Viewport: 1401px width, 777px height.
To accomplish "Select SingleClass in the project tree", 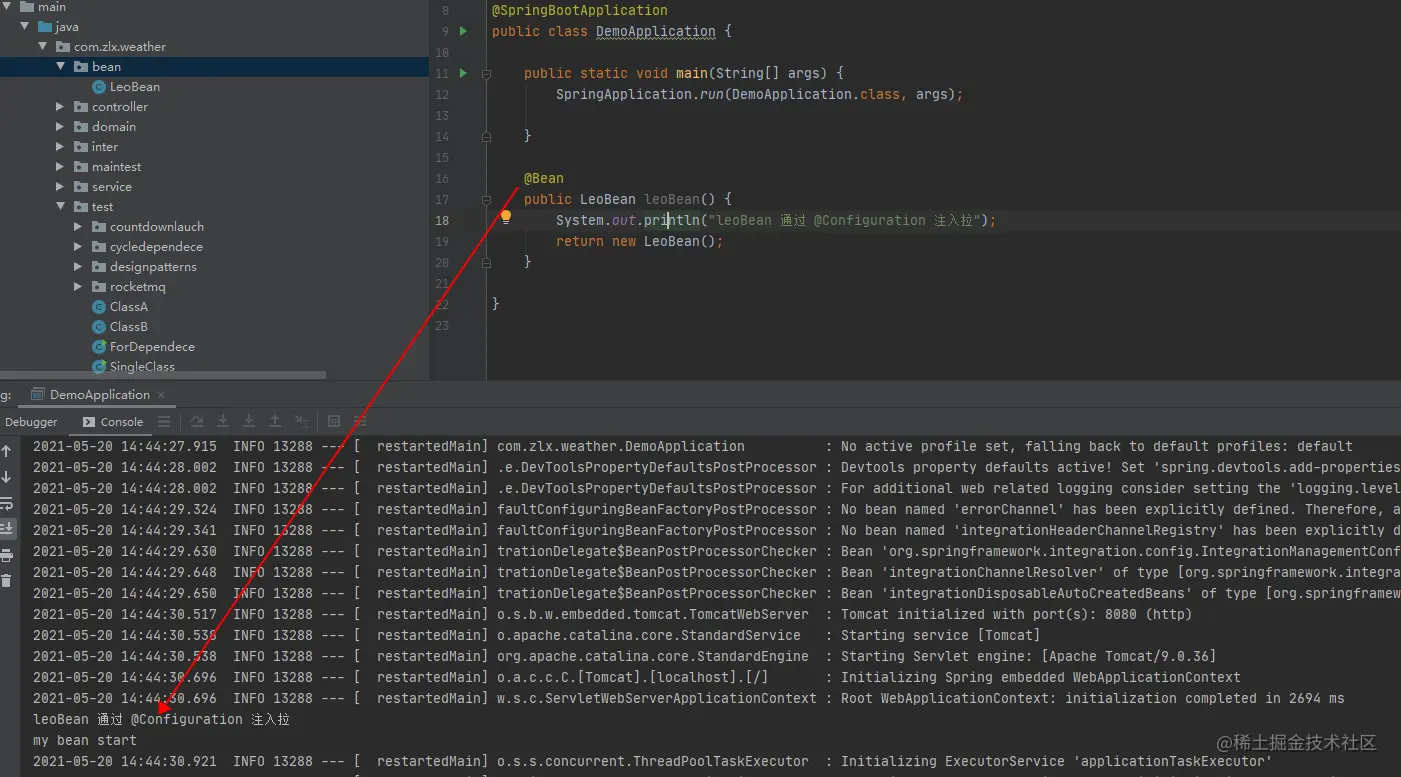I will tap(142, 367).
